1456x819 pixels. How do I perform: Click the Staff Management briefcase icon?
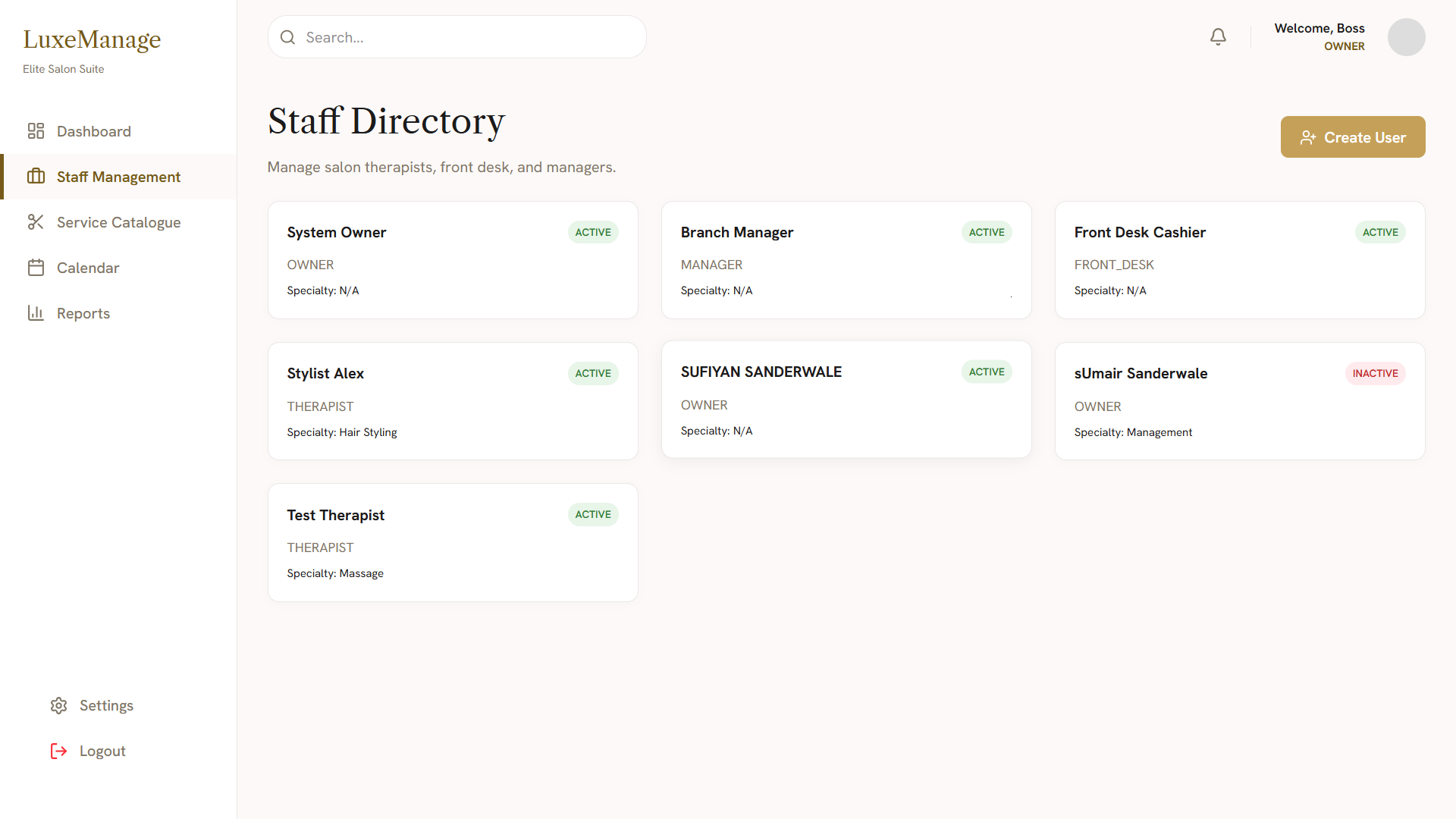pos(36,177)
